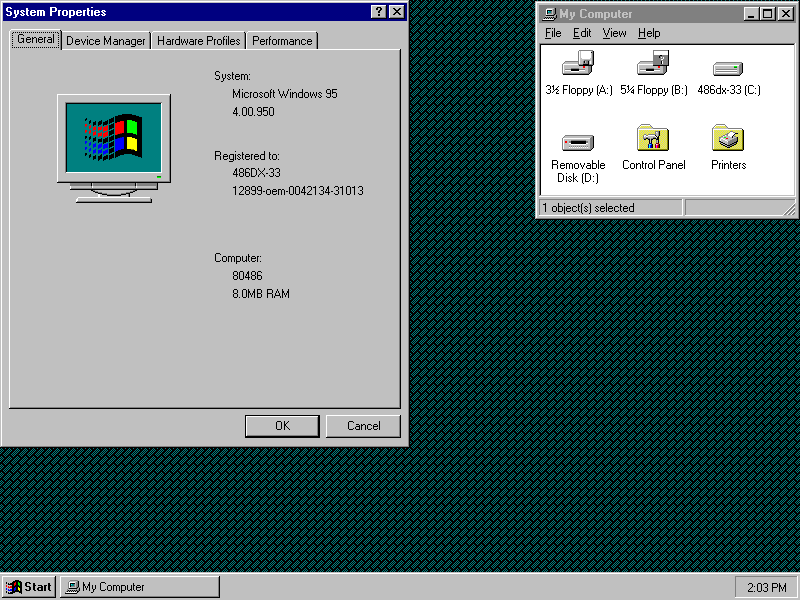Select the 486dx-33 (C:) hard drive icon
Screen dimensions: 800x600
pos(728,68)
